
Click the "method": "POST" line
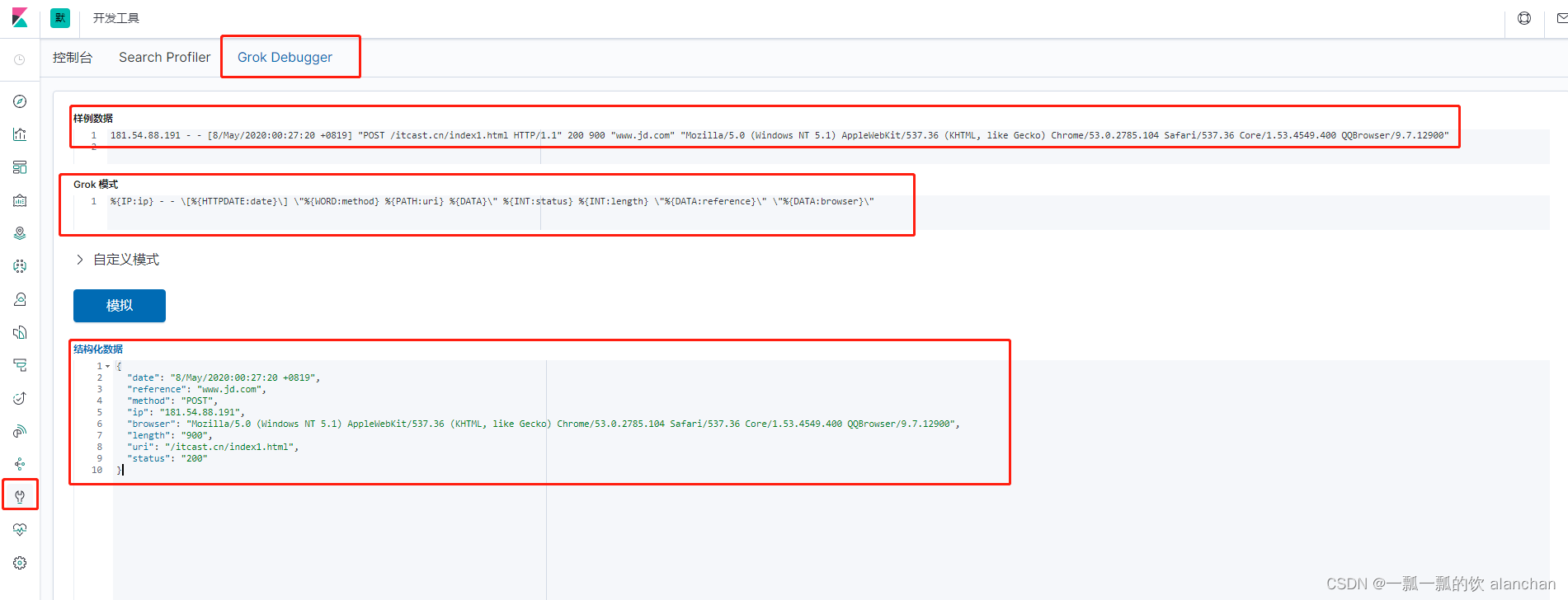[172, 401]
